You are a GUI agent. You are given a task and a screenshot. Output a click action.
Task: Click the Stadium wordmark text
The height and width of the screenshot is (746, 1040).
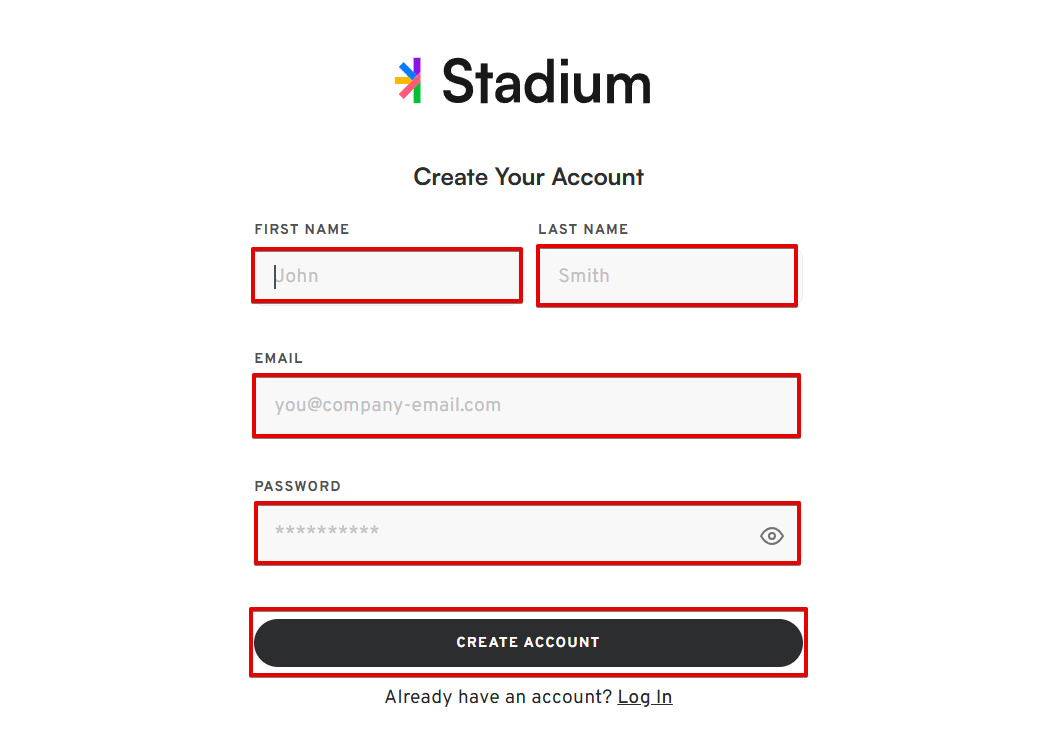(546, 82)
